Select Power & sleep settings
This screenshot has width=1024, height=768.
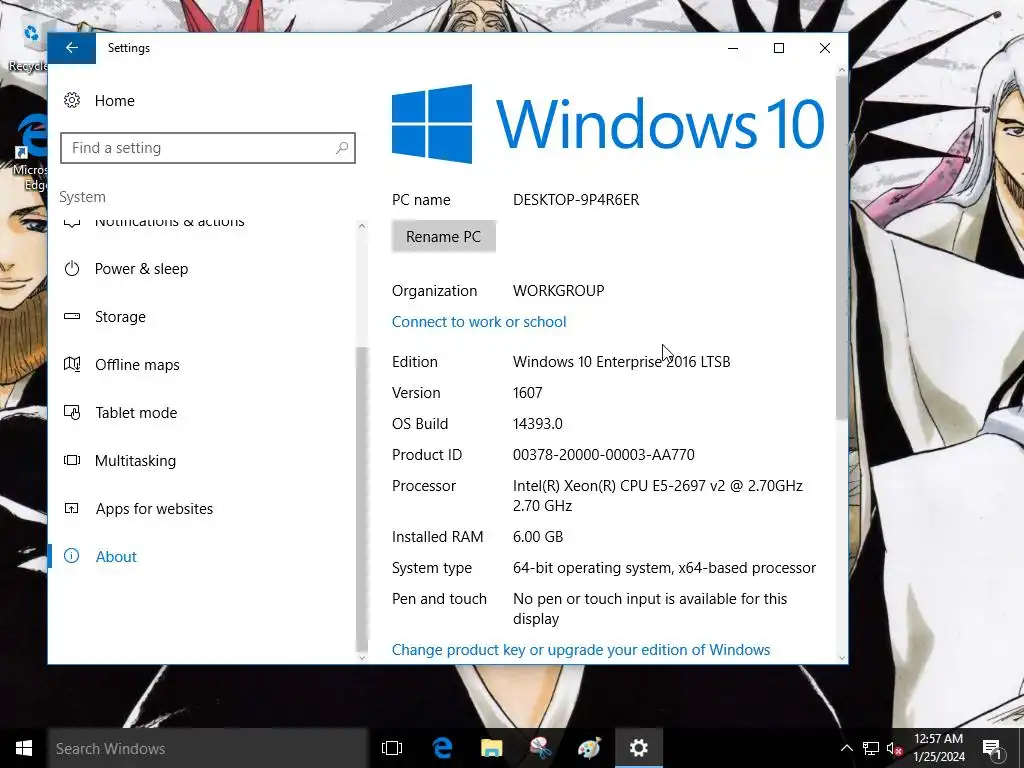tap(141, 268)
